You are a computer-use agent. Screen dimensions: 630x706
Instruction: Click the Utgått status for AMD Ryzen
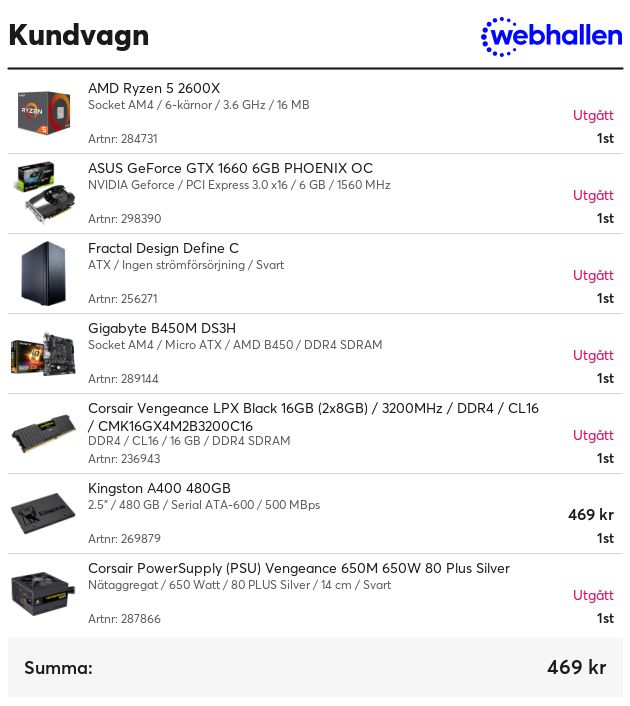[593, 115]
